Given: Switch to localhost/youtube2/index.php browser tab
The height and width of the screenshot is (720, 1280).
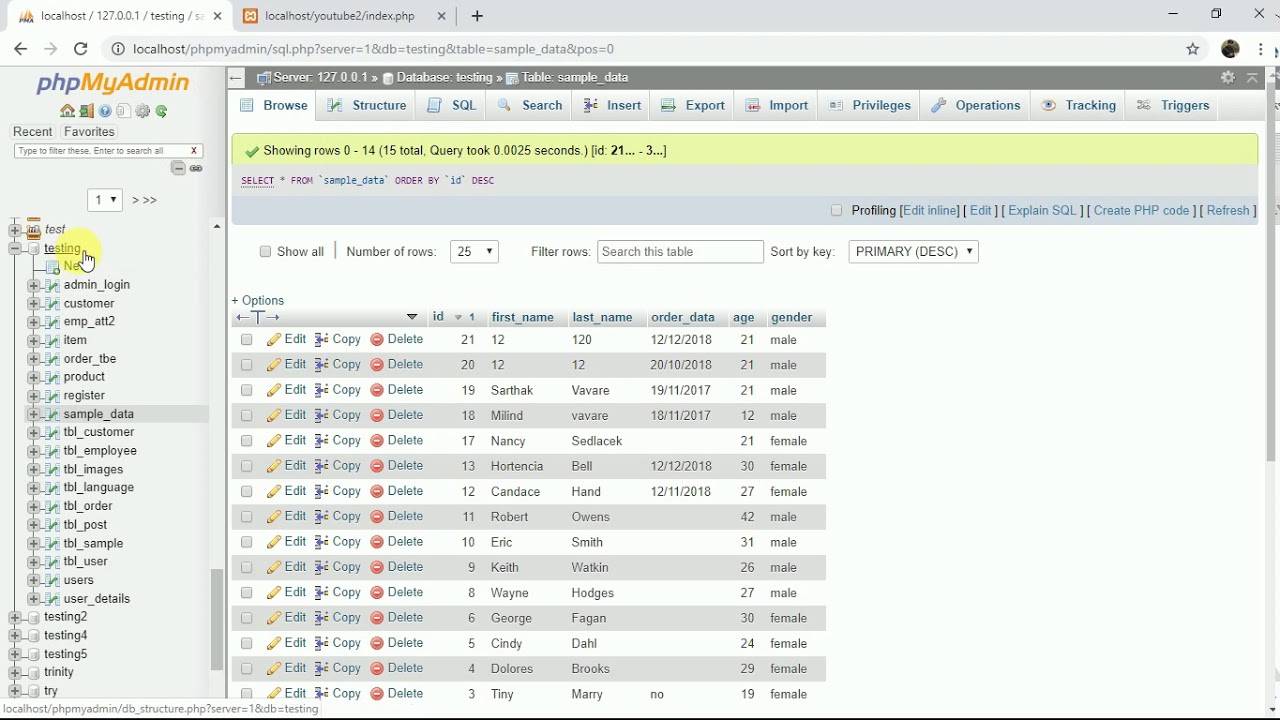Looking at the screenshot, I should 340,16.
